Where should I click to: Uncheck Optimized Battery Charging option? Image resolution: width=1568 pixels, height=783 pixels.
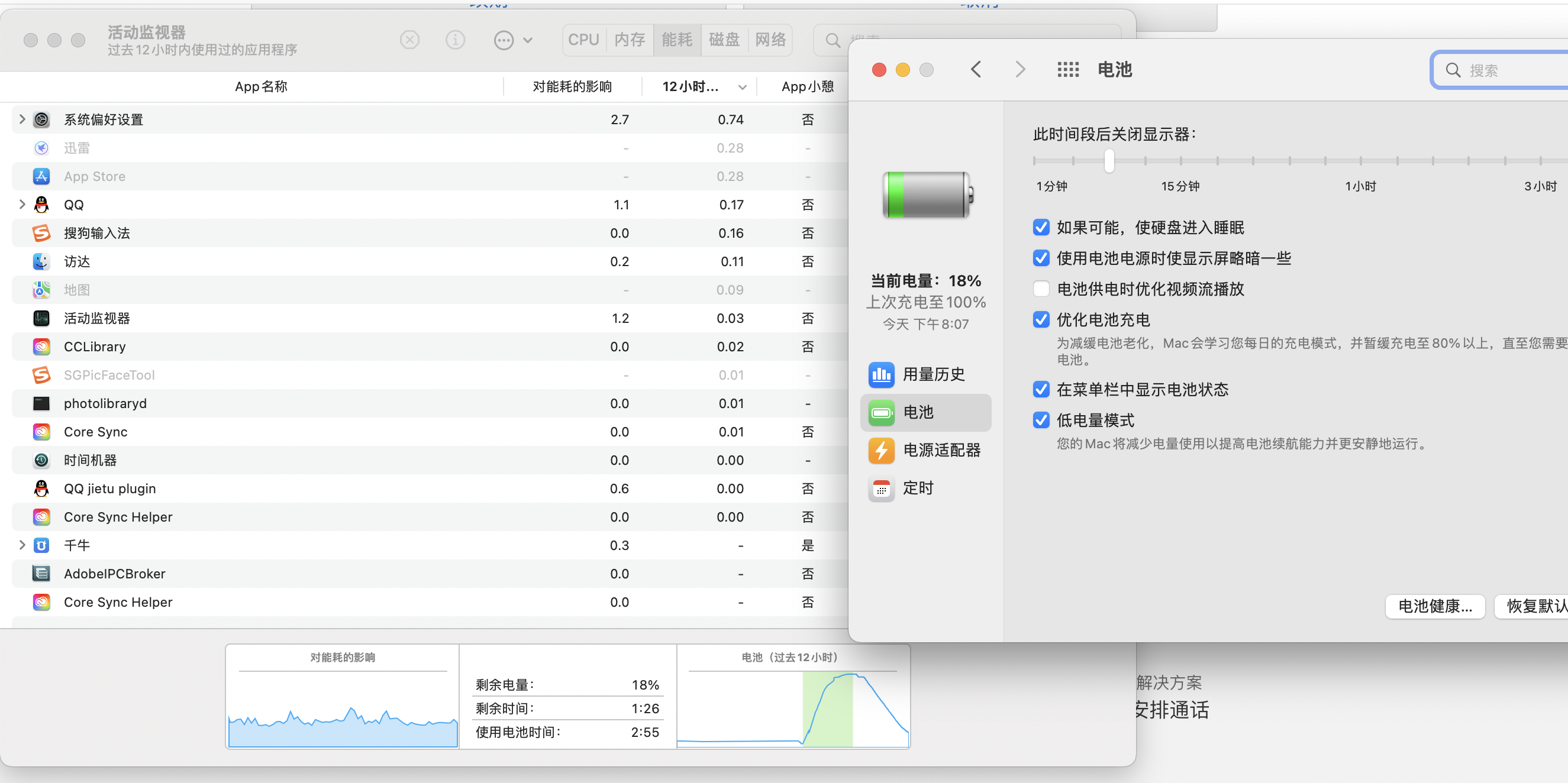(x=1041, y=320)
